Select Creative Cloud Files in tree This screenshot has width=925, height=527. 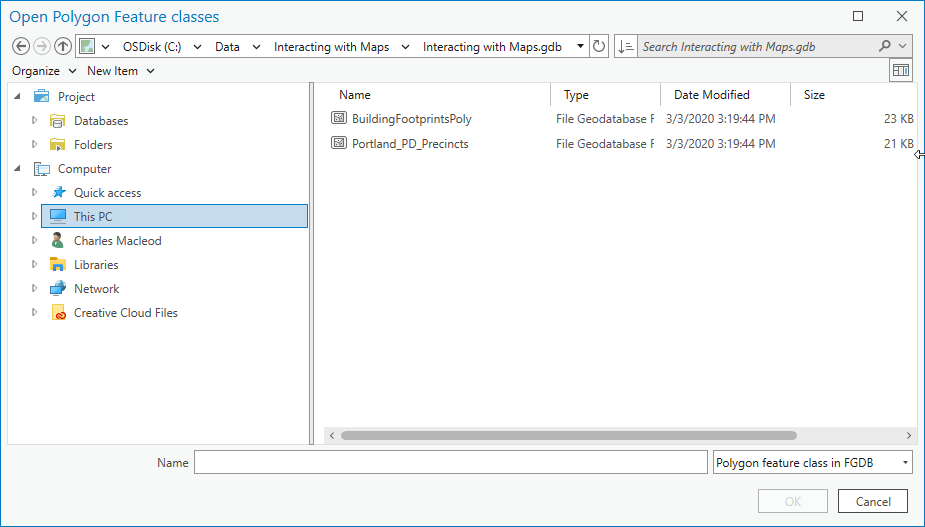pyautogui.click(x=125, y=313)
